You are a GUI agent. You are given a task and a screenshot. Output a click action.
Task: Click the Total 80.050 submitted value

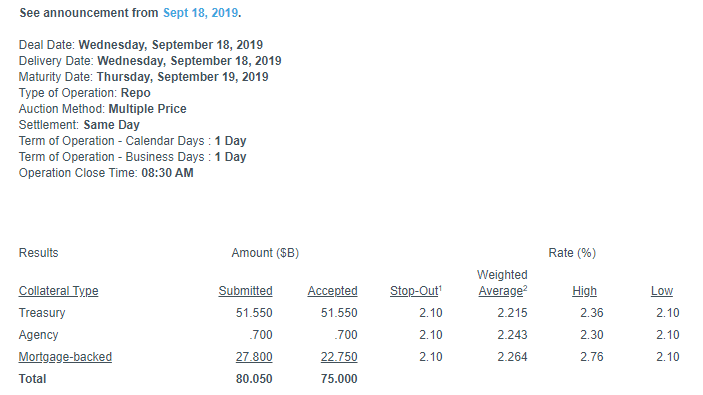point(254,379)
